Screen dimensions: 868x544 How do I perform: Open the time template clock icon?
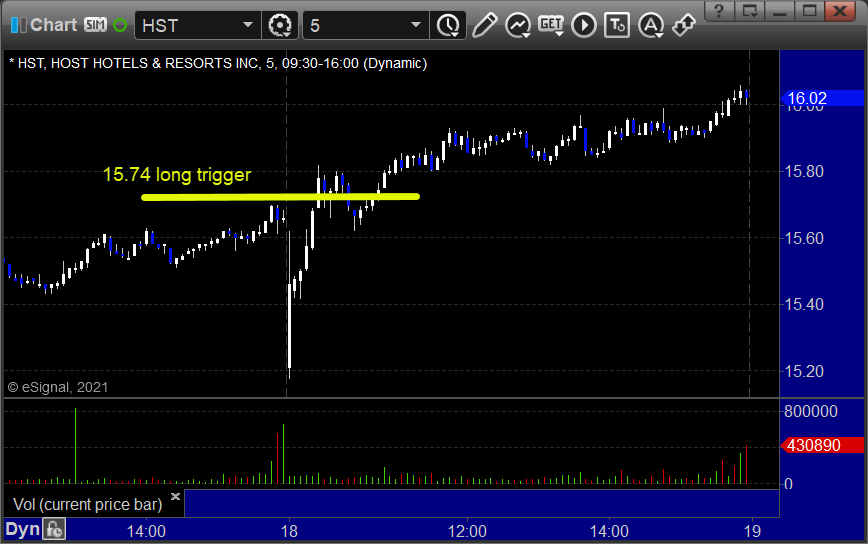pos(448,25)
